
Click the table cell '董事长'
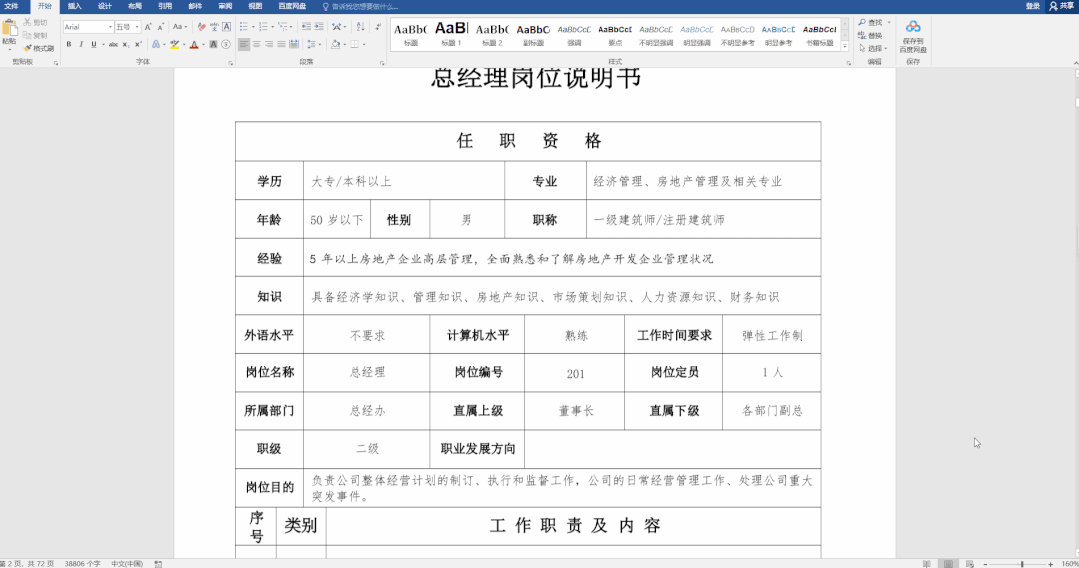[x=575, y=411]
